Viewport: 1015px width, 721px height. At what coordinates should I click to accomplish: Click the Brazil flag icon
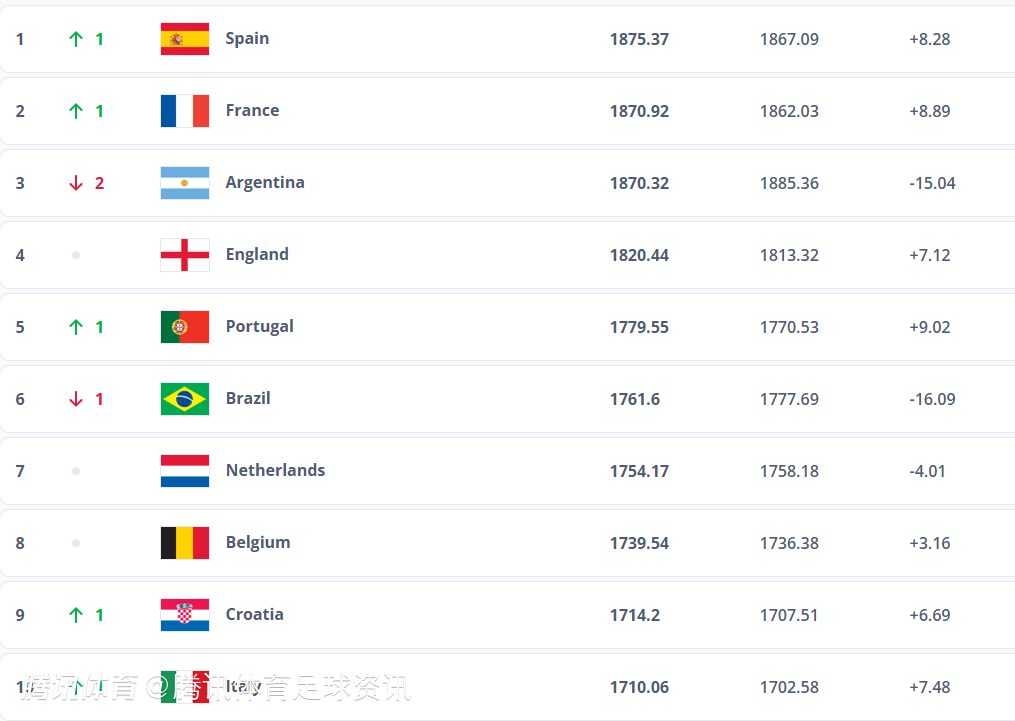pos(185,399)
